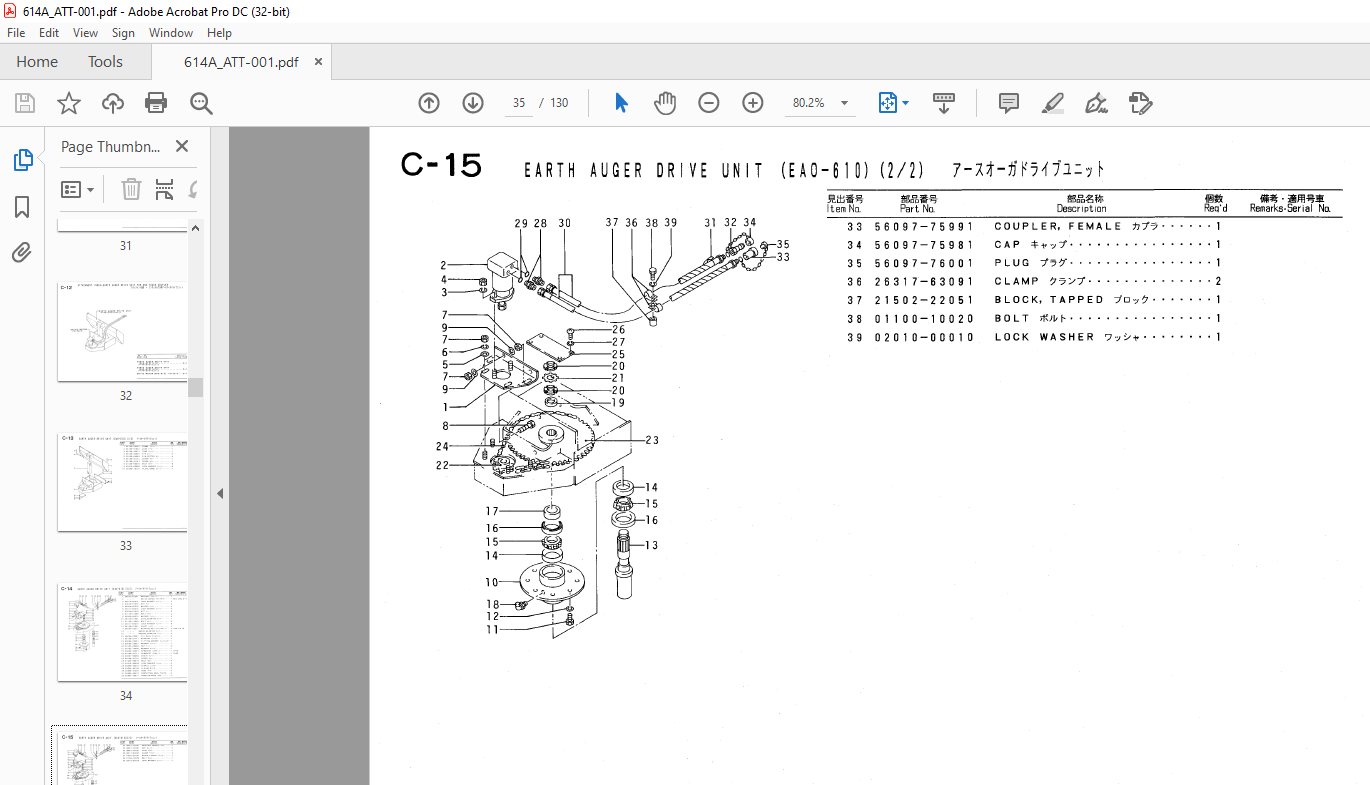
Task: Select the Highlight text pen tool
Action: point(1052,103)
